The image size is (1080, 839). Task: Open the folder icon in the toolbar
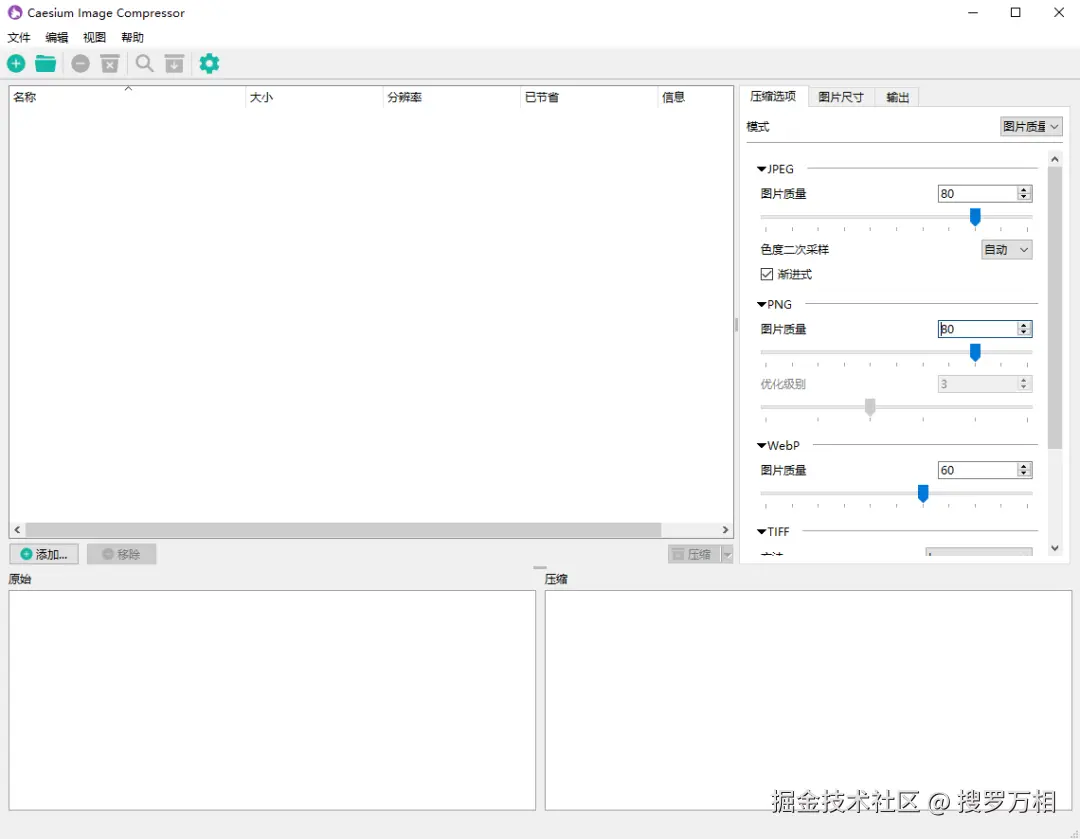click(x=45, y=63)
